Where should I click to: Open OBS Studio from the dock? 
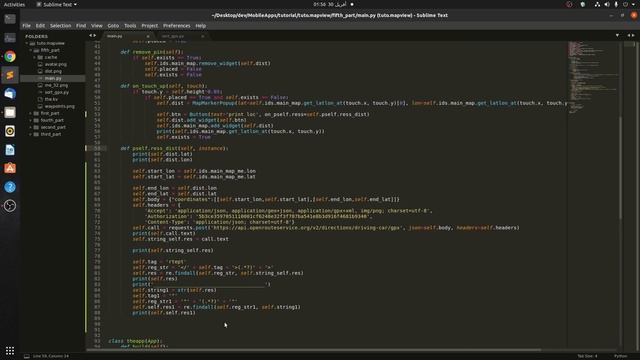(10, 206)
